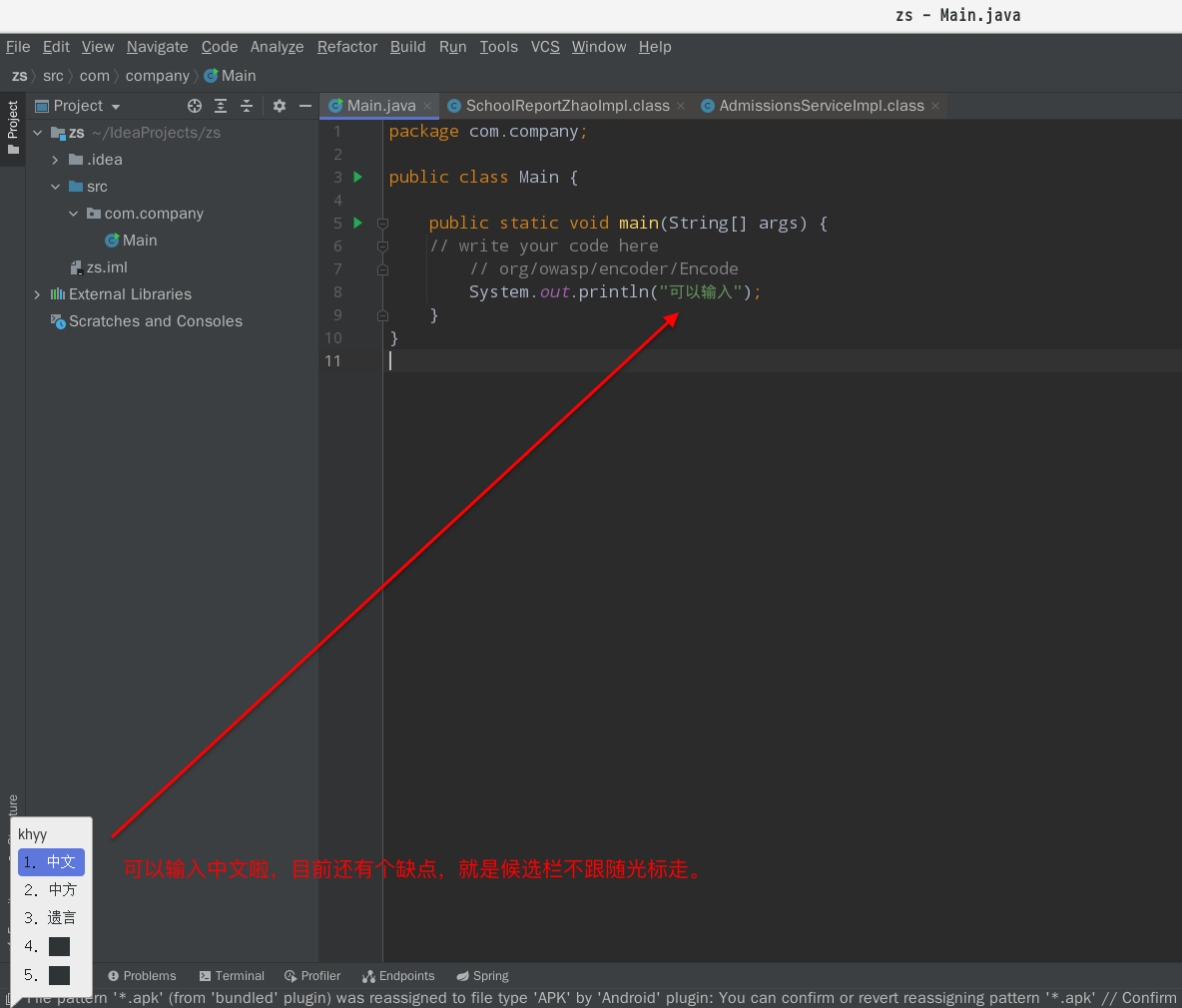Expand External Libraries node
Image resolution: width=1182 pixels, height=1008 pixels.
point(38,294)
